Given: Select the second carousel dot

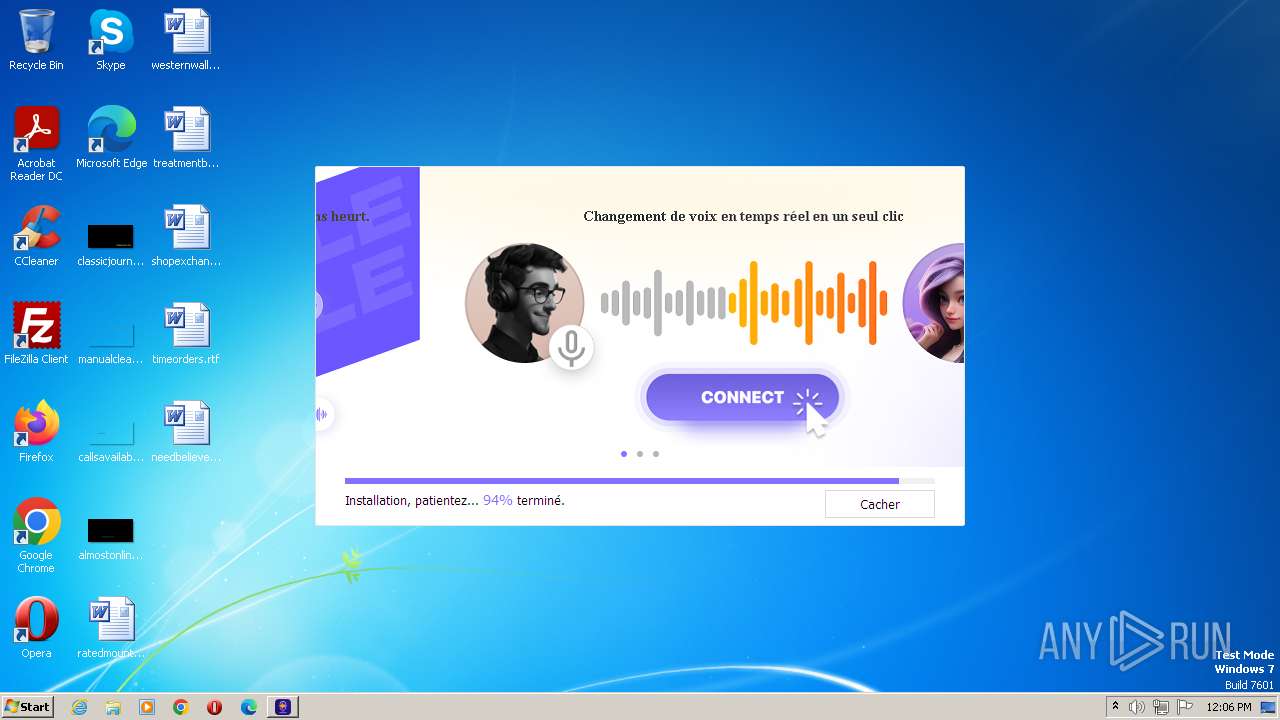Looking at the screenshot, I should [640, 454].
